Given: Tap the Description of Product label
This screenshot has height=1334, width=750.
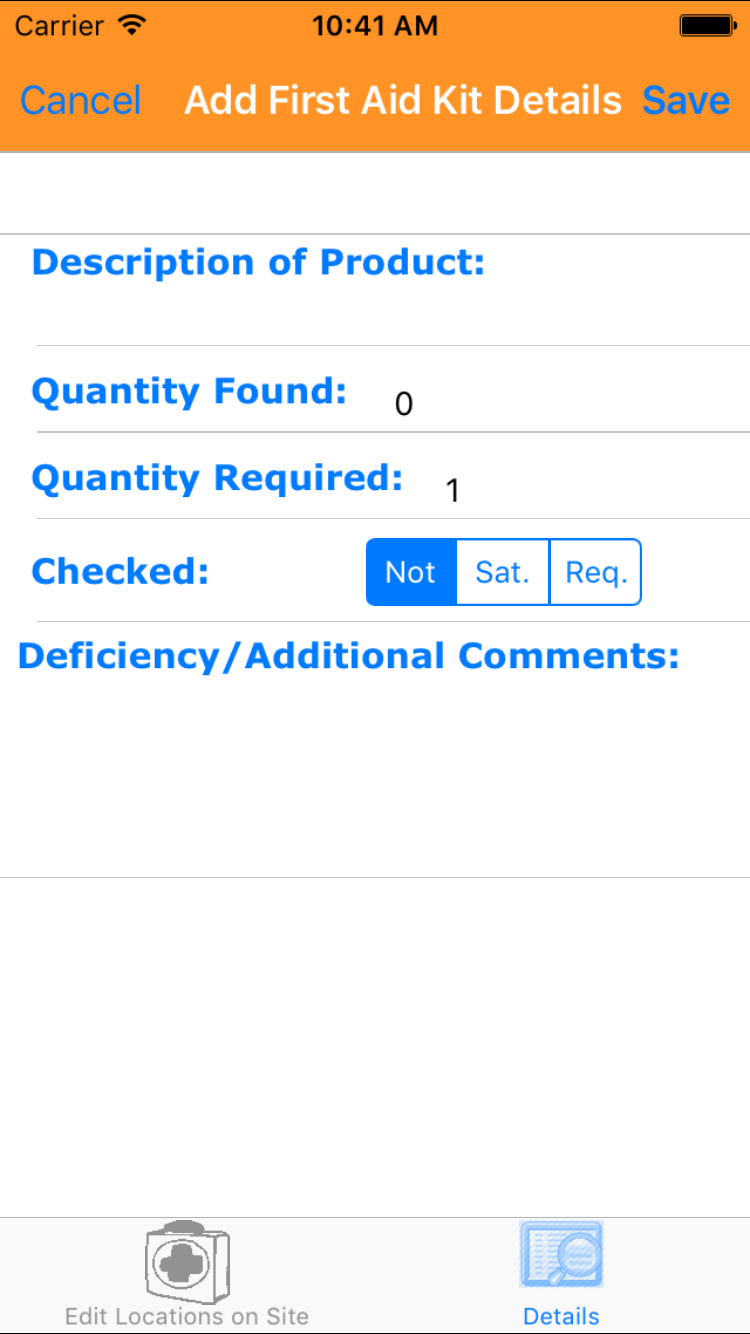Looking at the screenshot, I should pyautogui.click(x=258, y=262).
